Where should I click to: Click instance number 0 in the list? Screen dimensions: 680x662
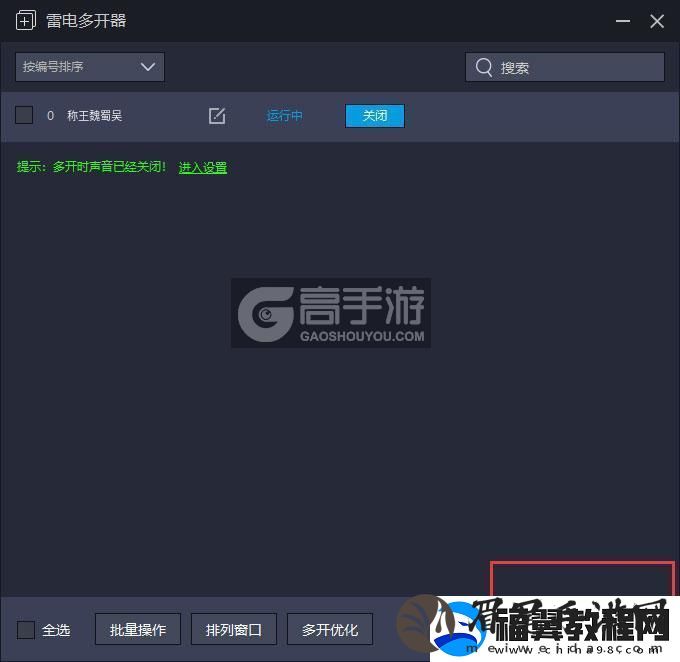[50, 116]
